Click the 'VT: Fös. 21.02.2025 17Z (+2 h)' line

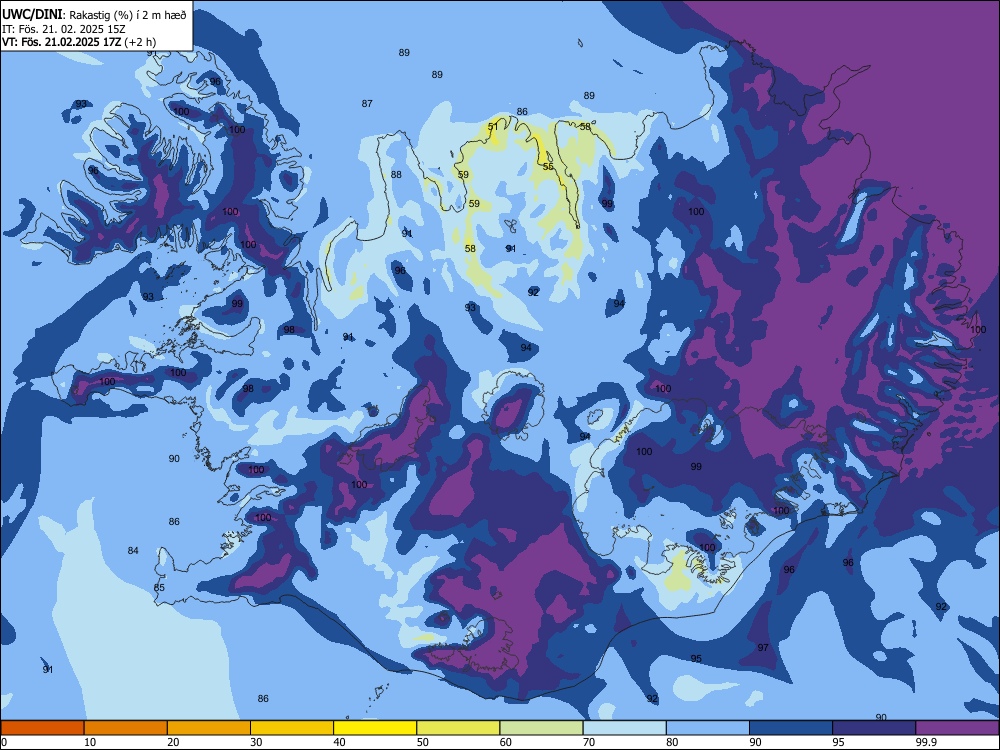pyautogui.click(x=78, y=42)
